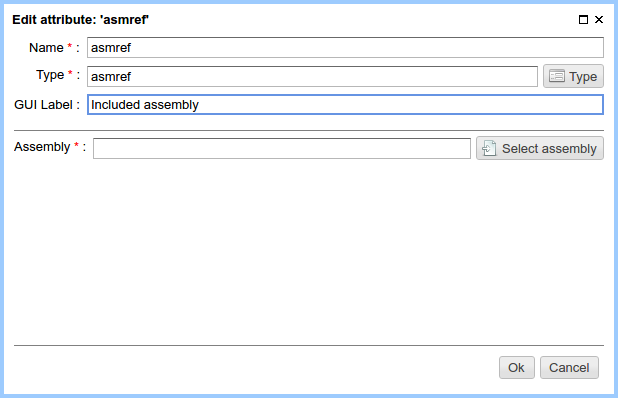Click into the Type text field

pos(312,76)
